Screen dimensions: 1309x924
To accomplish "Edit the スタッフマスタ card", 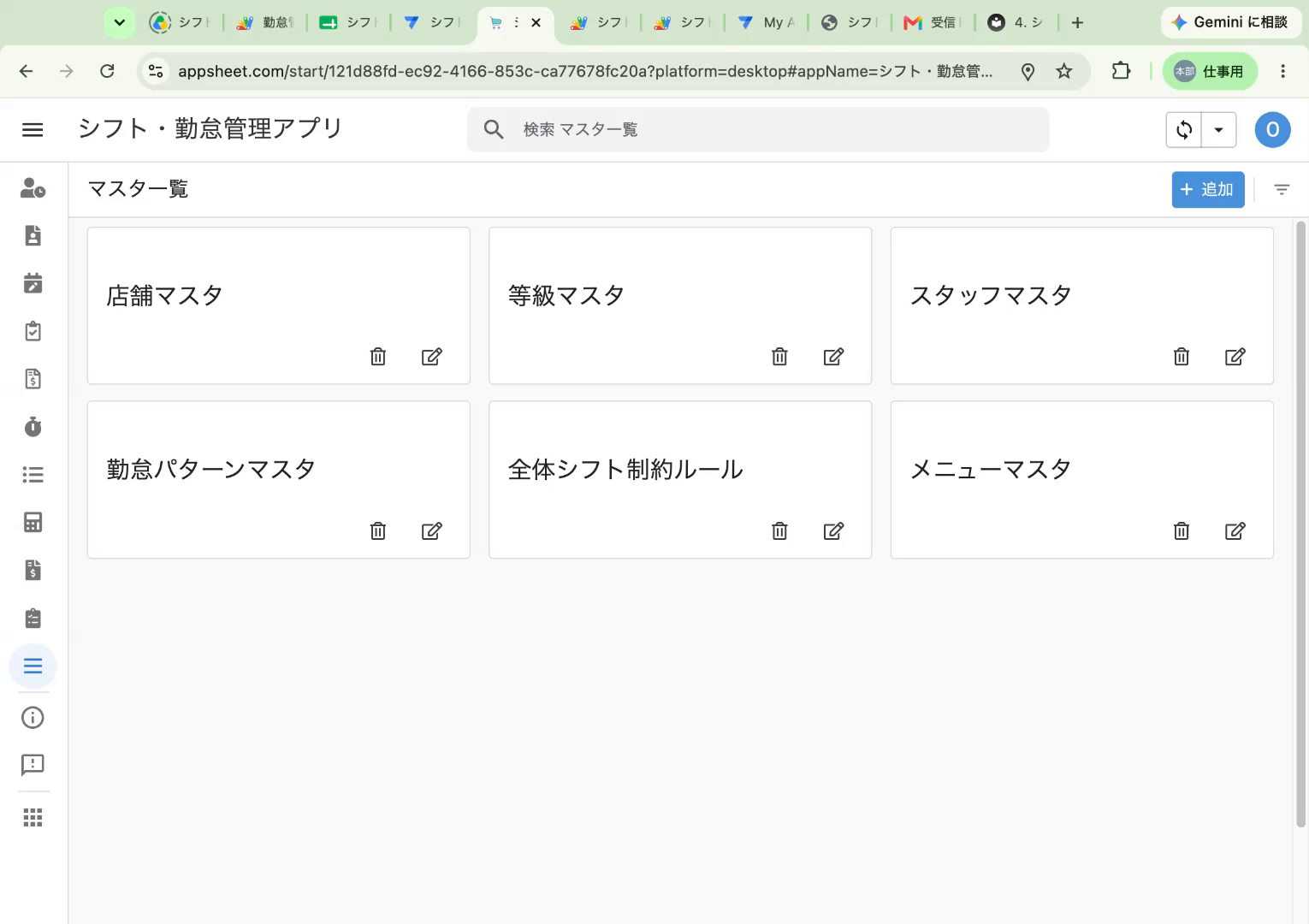I will click(1235, 357).
